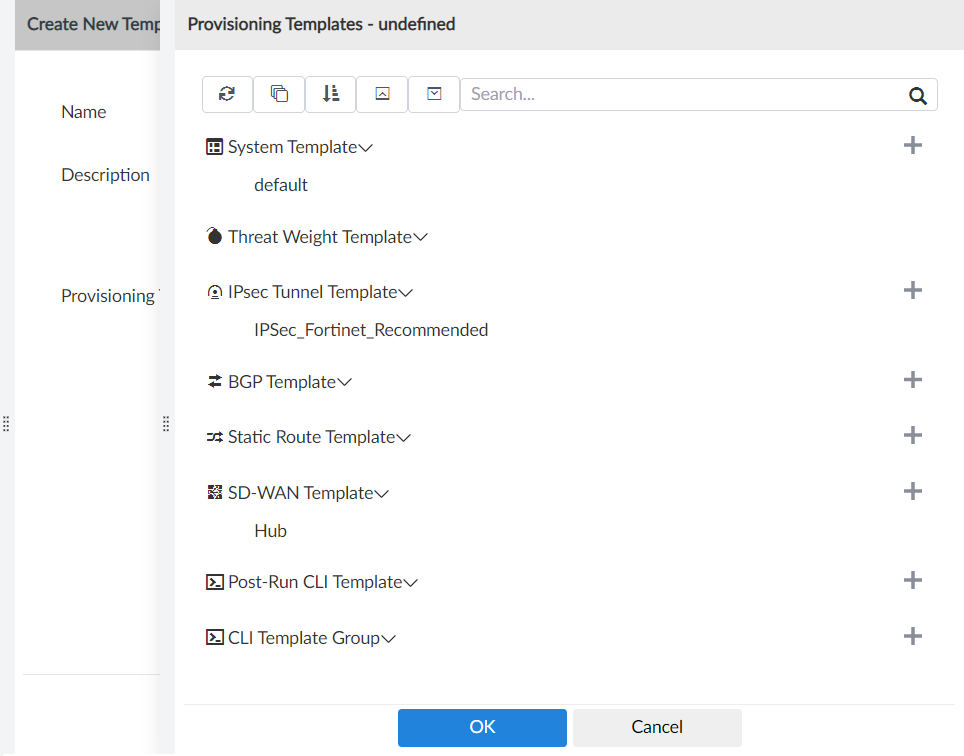The width and height of the screenshot is (964, 756).
Task: Click the search magnifier icon
Action: pyautogui.click(x=918, y=96)
